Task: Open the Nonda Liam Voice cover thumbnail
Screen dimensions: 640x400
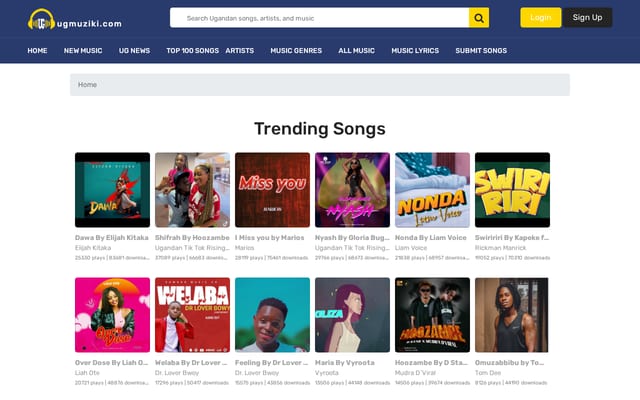Action: tap(432, 190)
